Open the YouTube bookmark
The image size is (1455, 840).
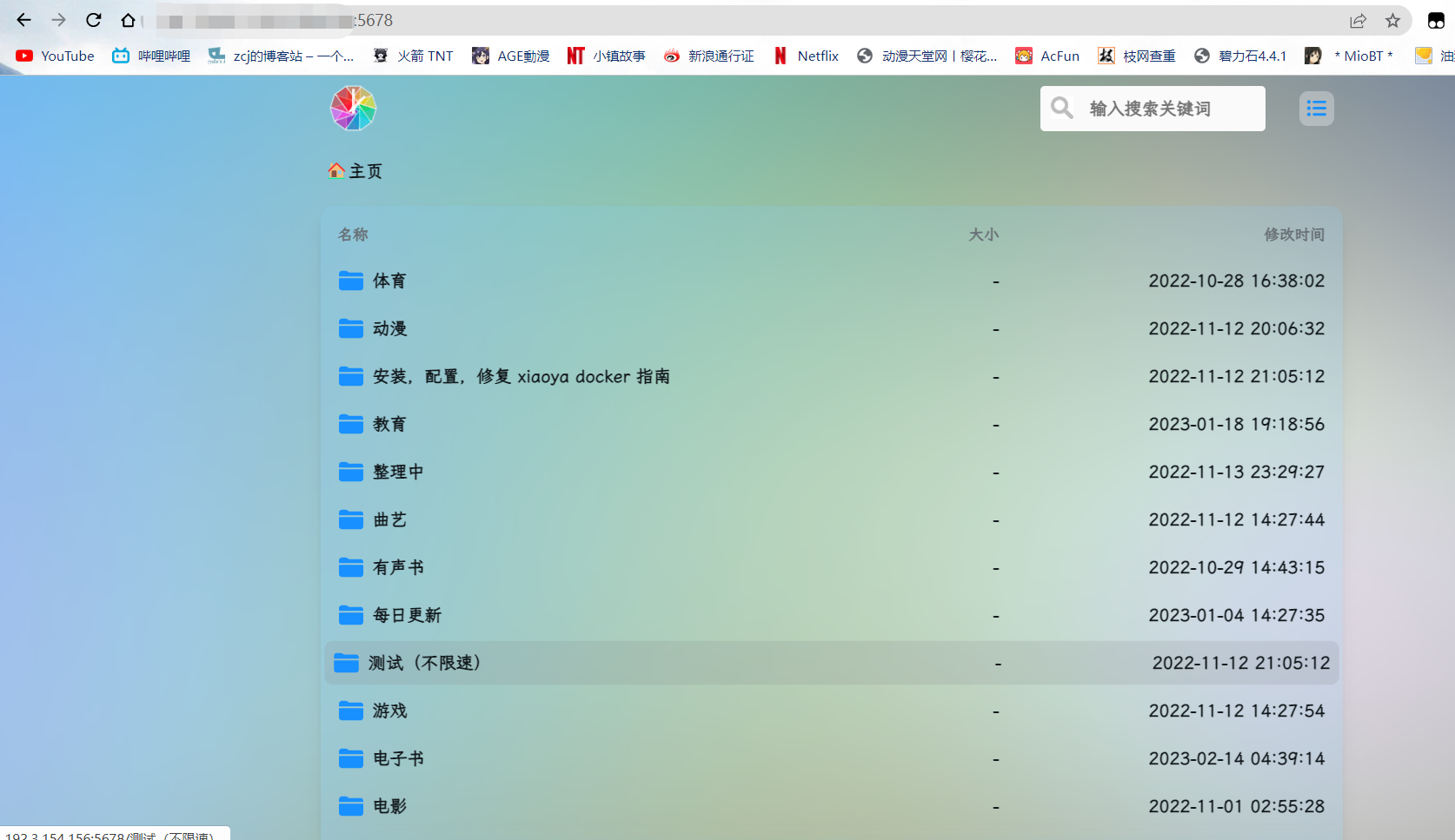56,56
